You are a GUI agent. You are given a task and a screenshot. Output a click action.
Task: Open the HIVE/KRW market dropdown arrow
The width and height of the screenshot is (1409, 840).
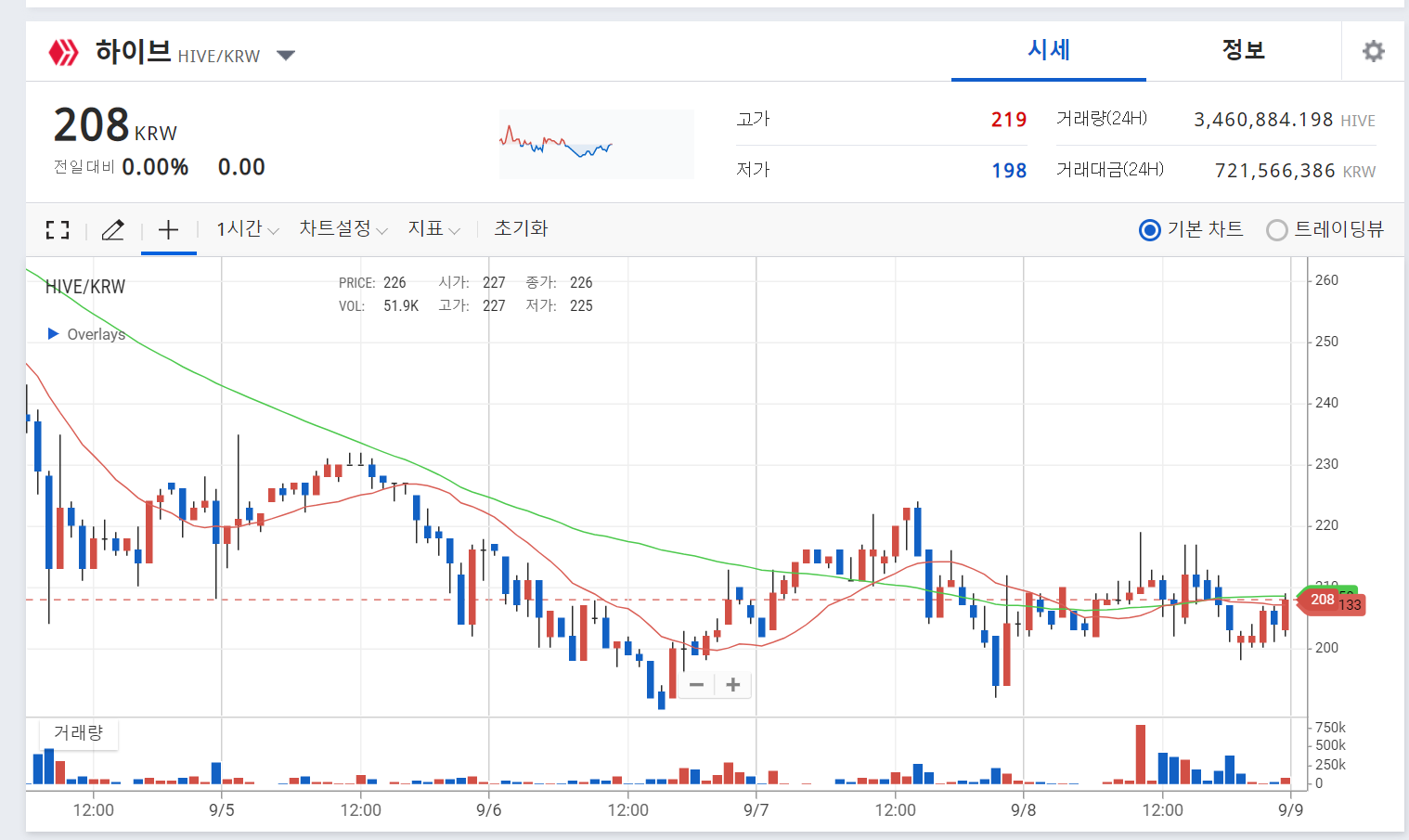(x=286, y=56)
